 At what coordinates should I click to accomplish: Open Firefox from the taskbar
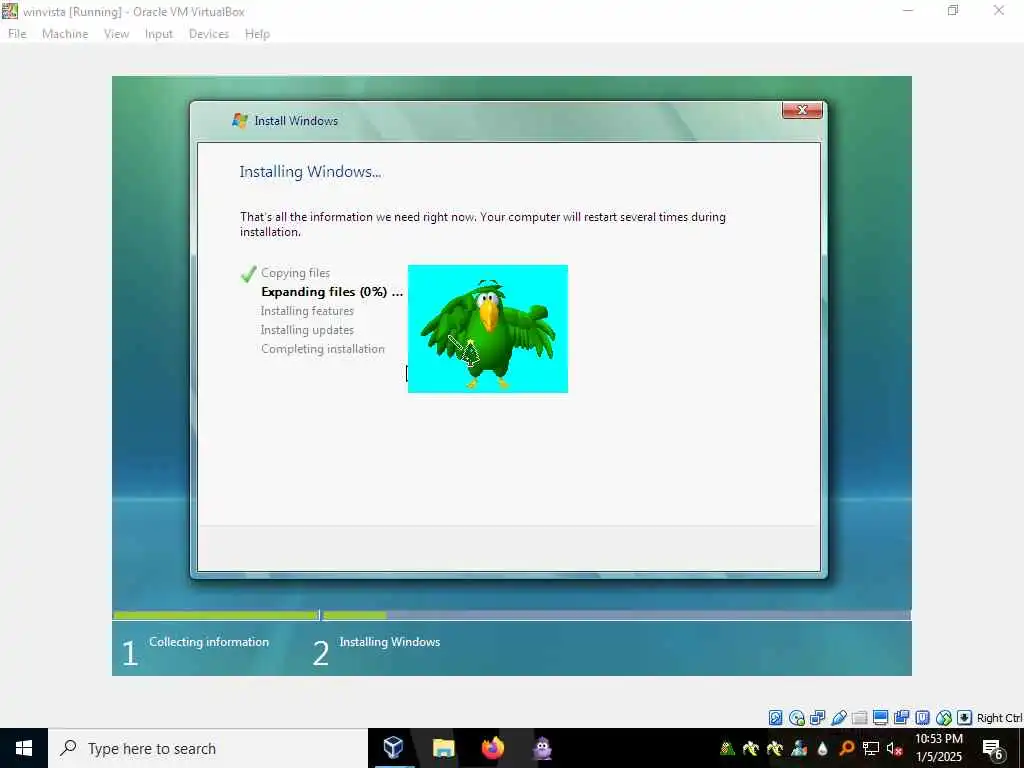coord(493,748)
